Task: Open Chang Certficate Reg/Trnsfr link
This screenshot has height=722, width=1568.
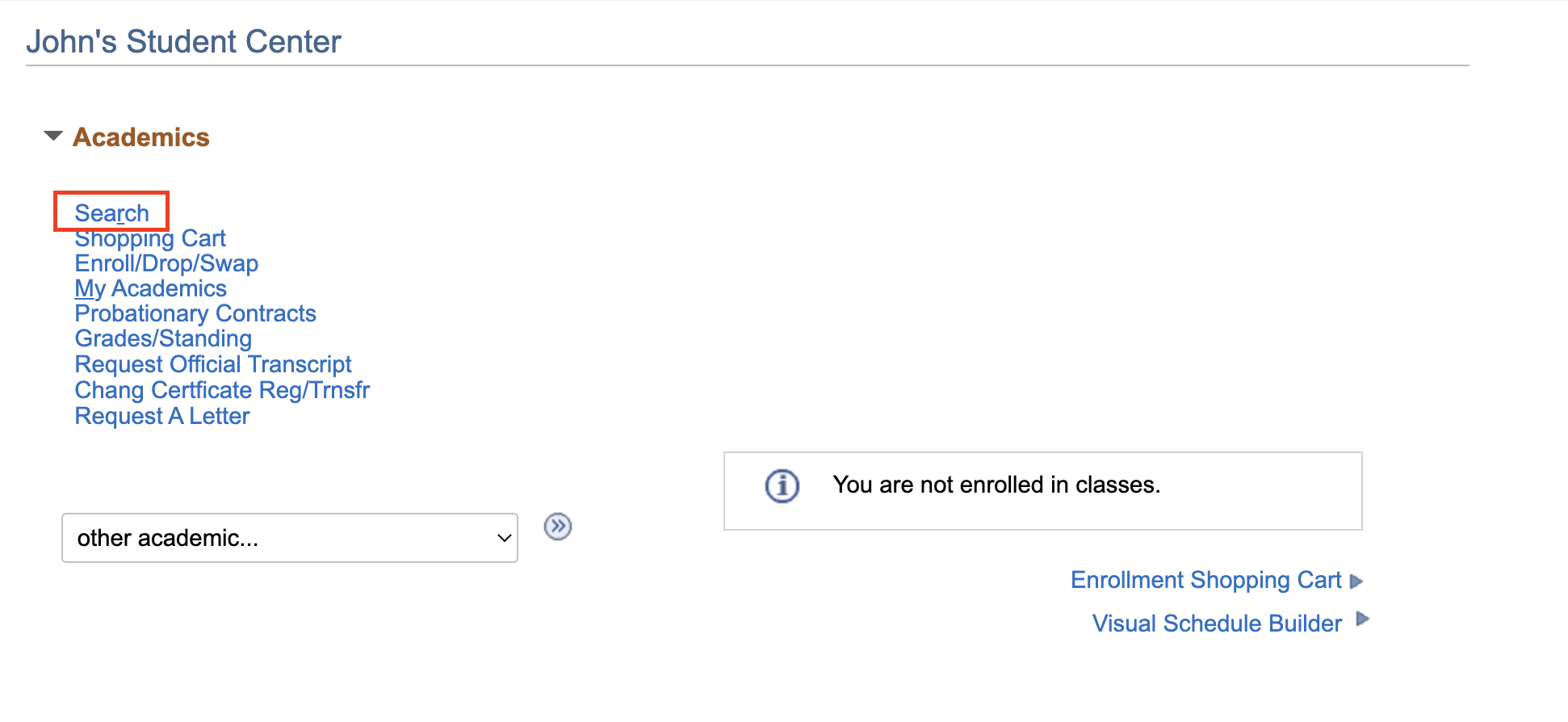Action: [222, 391]
